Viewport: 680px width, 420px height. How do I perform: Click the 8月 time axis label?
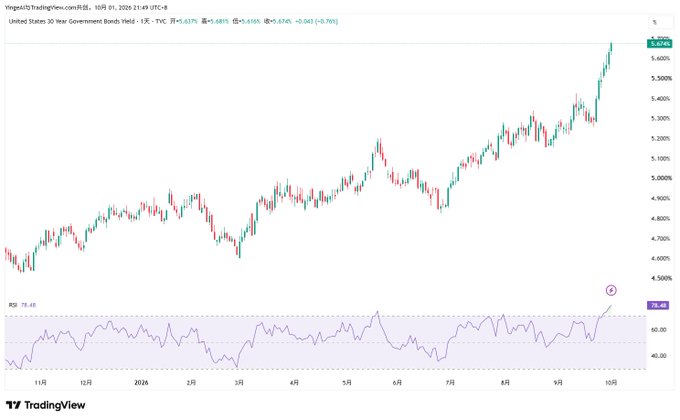(505, 383)
